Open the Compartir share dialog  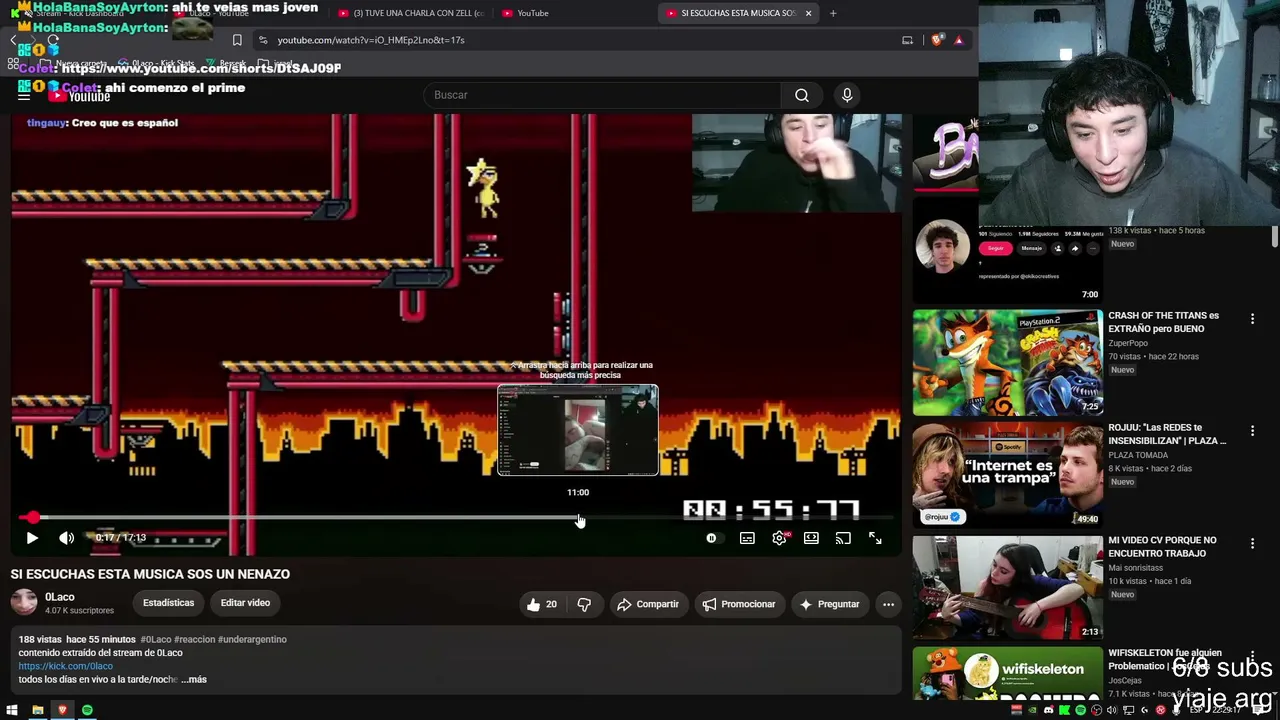pyautogui.click(x=648, y=604)
